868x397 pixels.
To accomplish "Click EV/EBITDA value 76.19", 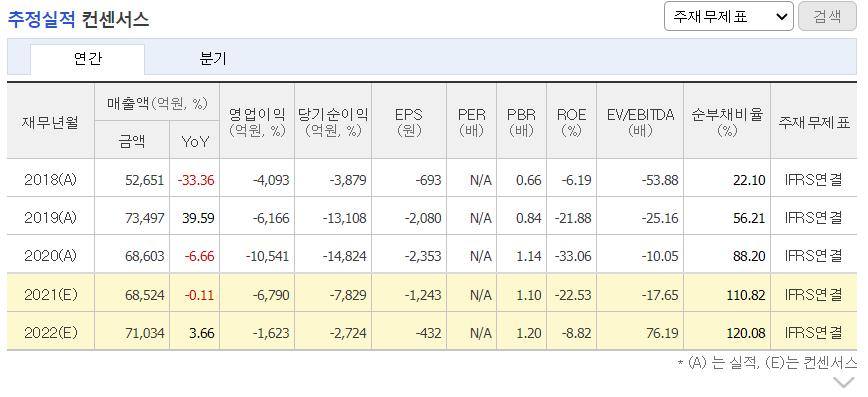I will tap(663, 333).
